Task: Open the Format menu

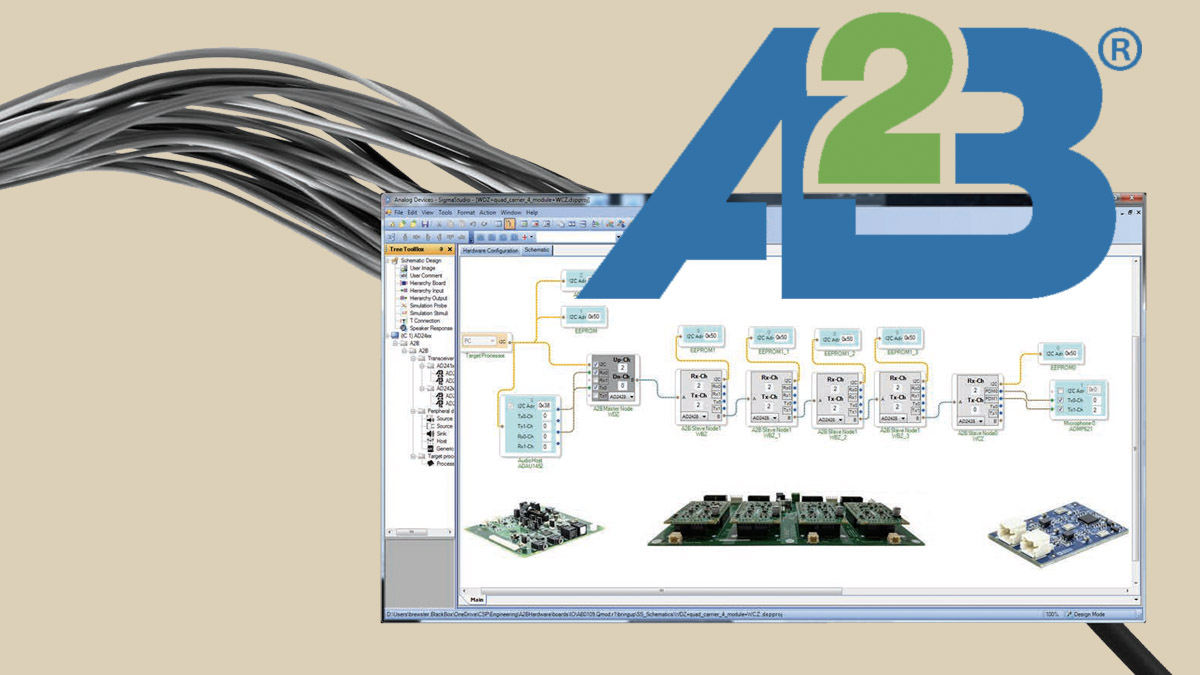Action: click(x=465, y=212)
